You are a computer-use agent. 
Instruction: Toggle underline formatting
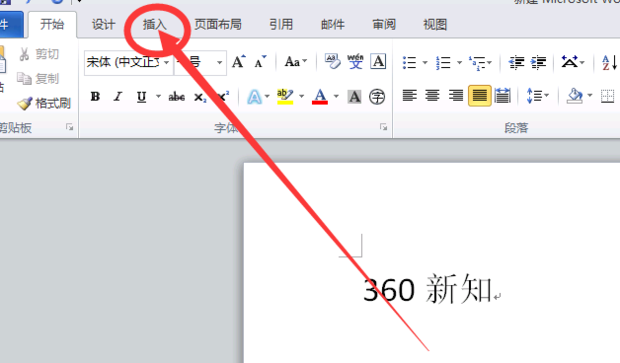pyautogui.click(x=141, y=96)
